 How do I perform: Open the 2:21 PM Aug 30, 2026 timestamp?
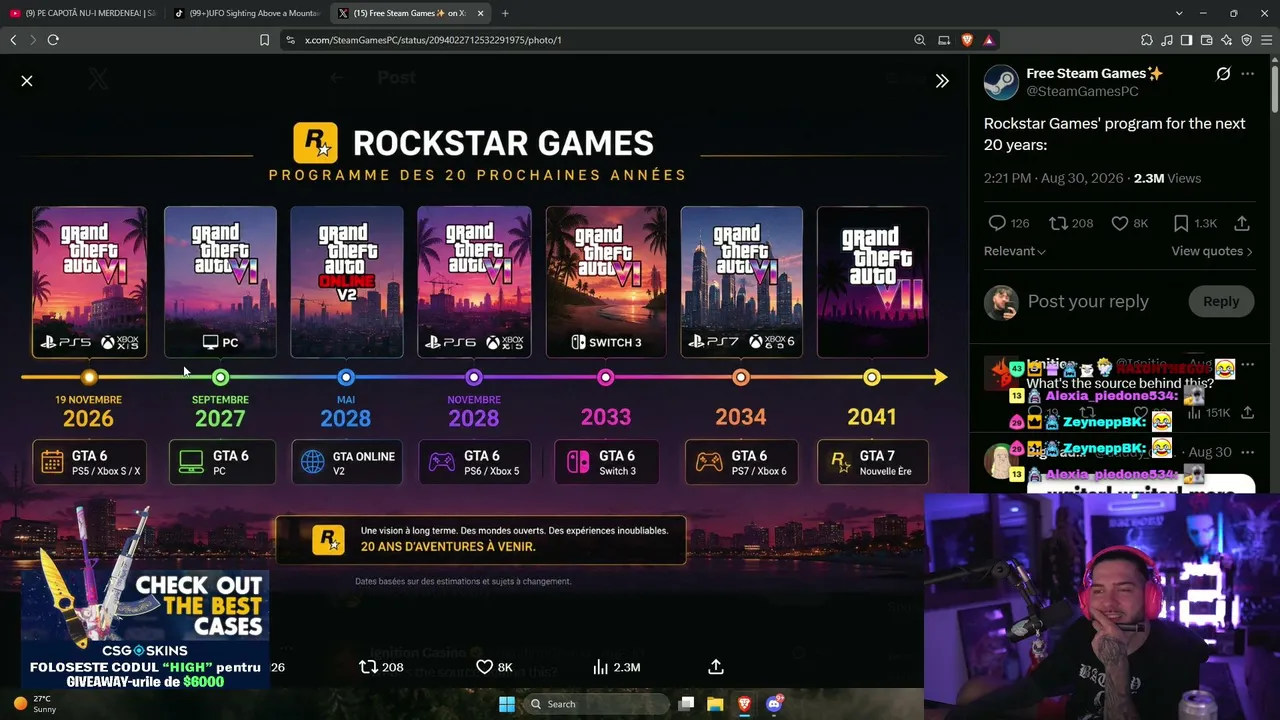click(x=1052, y=178)
